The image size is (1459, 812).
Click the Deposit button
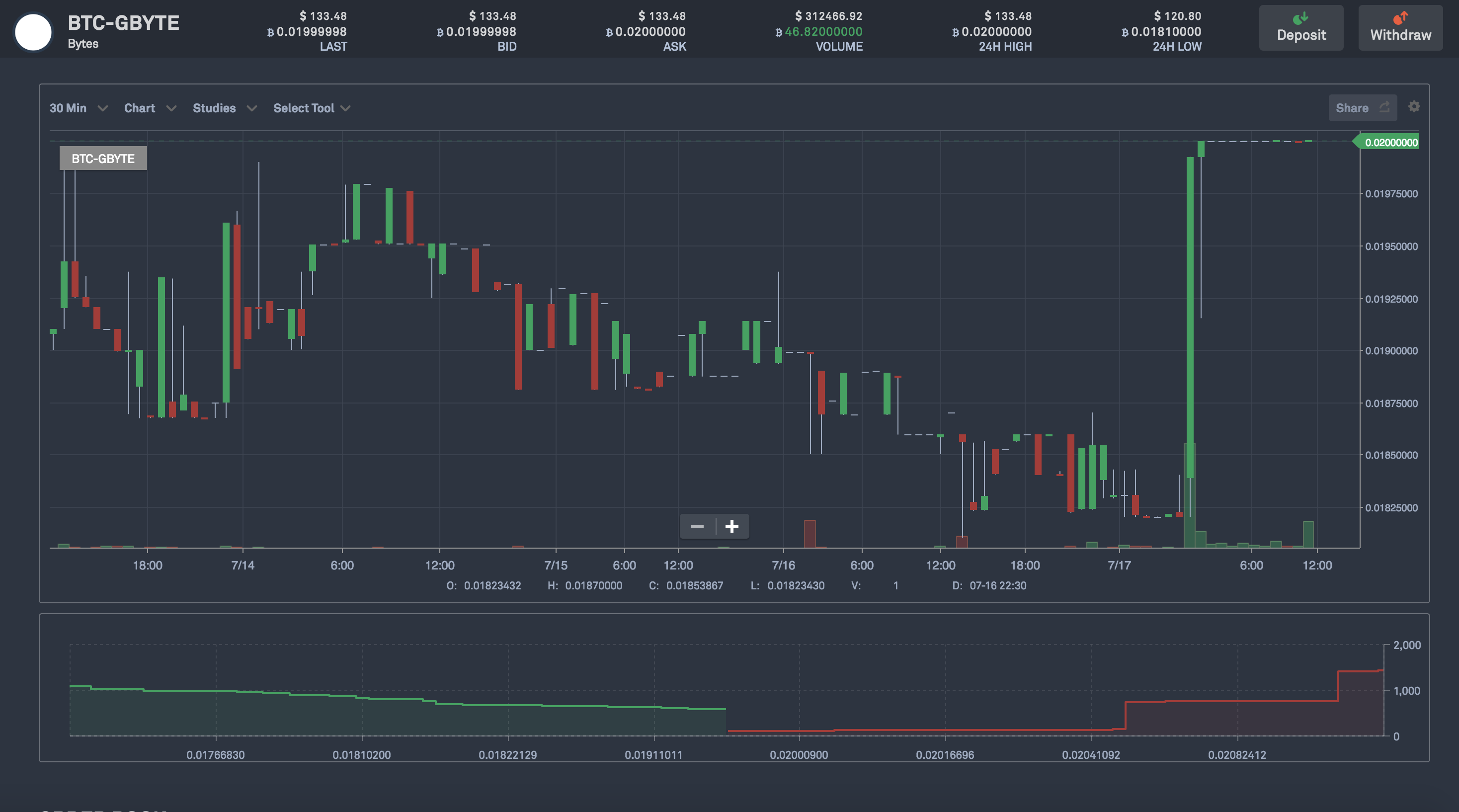(x=1301, y=28)
